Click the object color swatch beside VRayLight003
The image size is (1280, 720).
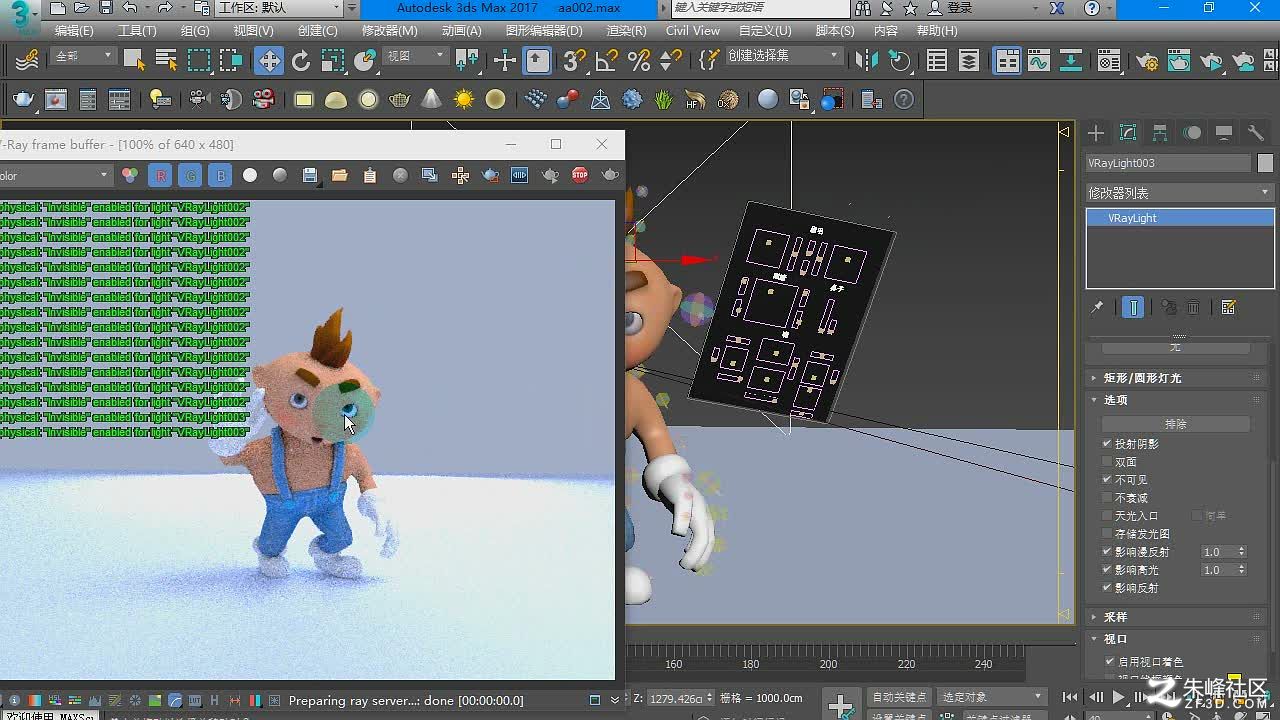[x=1265, y=163]
